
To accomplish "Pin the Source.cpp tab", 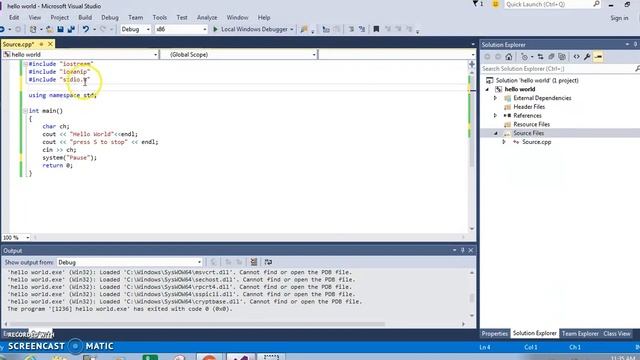I will click(x=41, y=44).
